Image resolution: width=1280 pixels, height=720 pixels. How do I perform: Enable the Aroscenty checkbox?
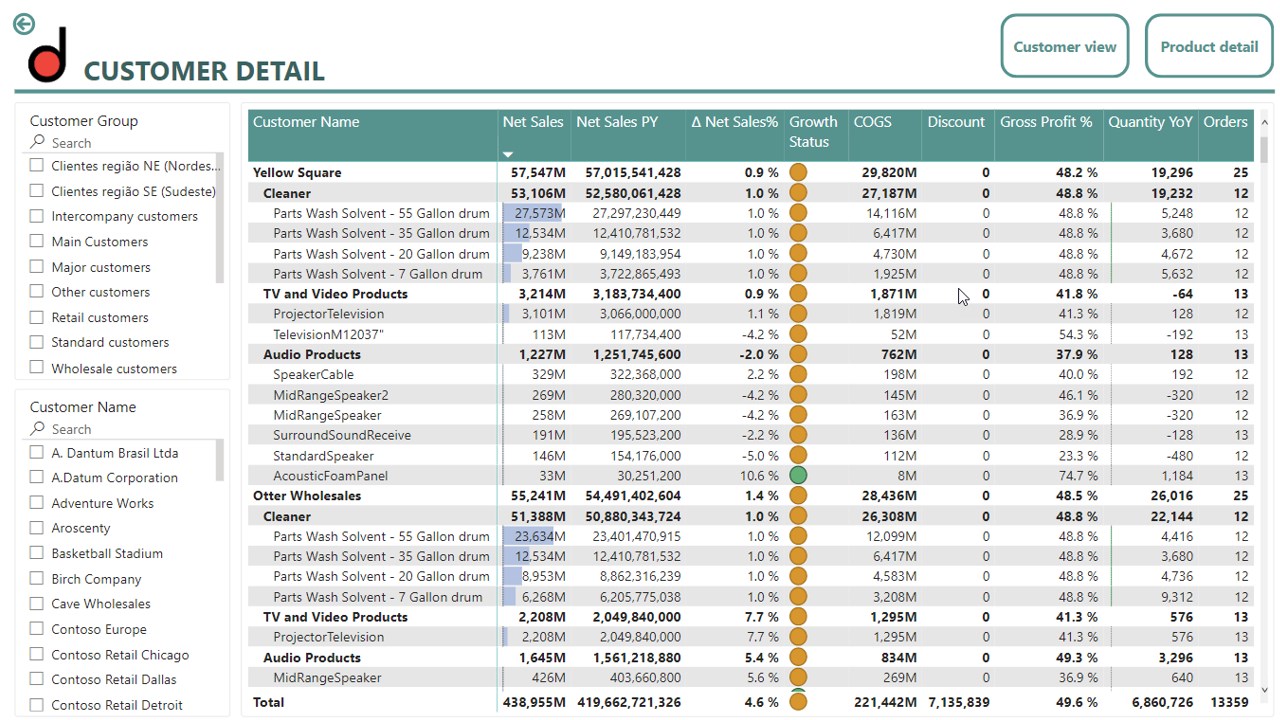point(37,528)
